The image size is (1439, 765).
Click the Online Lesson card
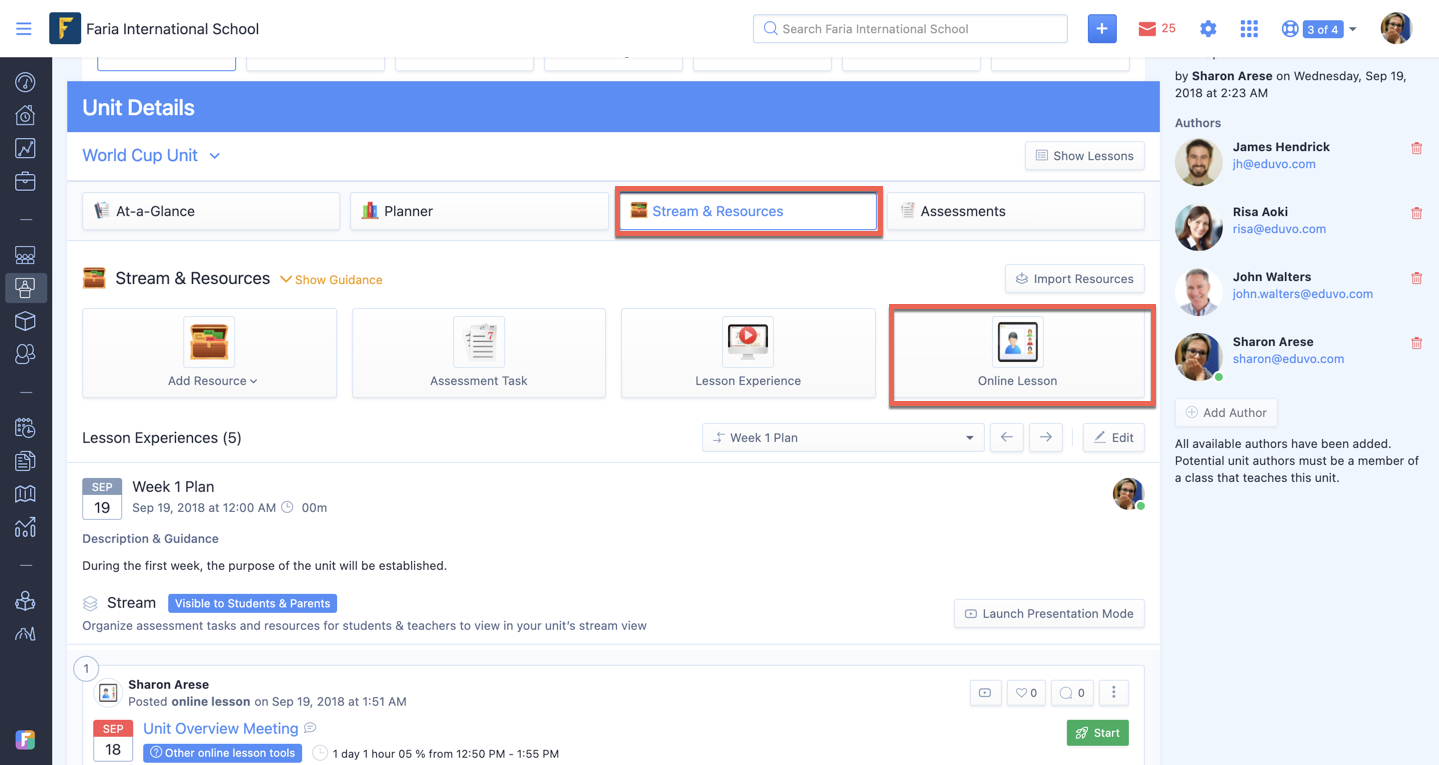[x=1018, y=353]
